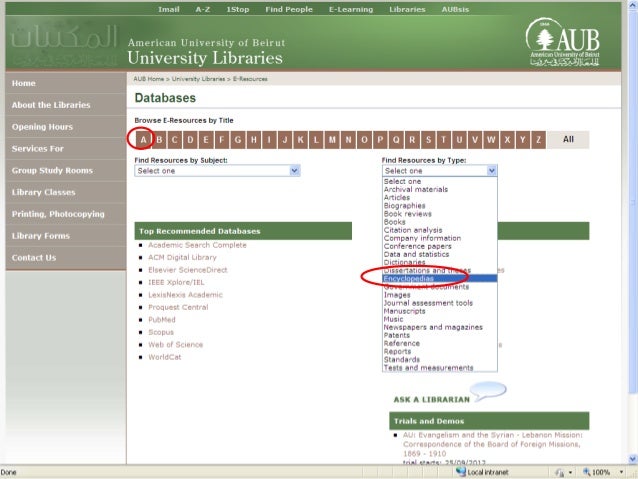The image size is (638, 479).
Task: Click University Libraries breadcrumb link
Action: pos(198,79)
